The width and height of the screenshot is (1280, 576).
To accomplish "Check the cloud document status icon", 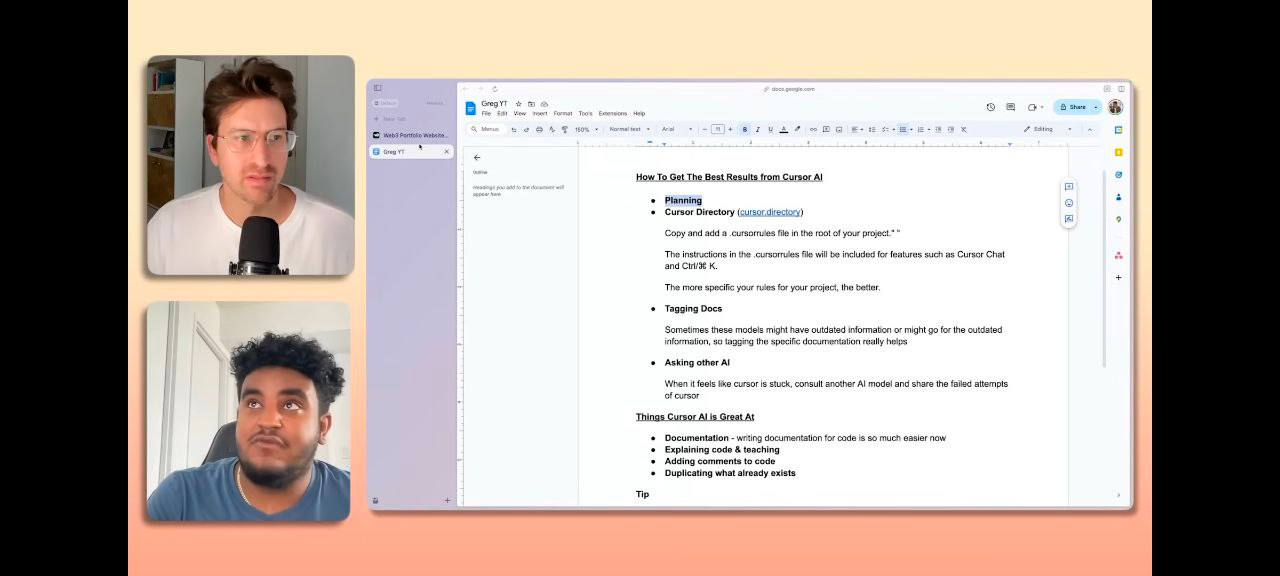I will click(544, 104).
